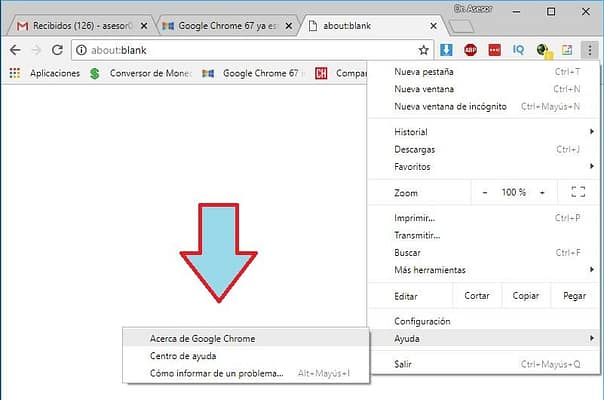Viewport: 604px width, 400px height.
Task: Select the about:blank tab
Action: tap(372, 26)
